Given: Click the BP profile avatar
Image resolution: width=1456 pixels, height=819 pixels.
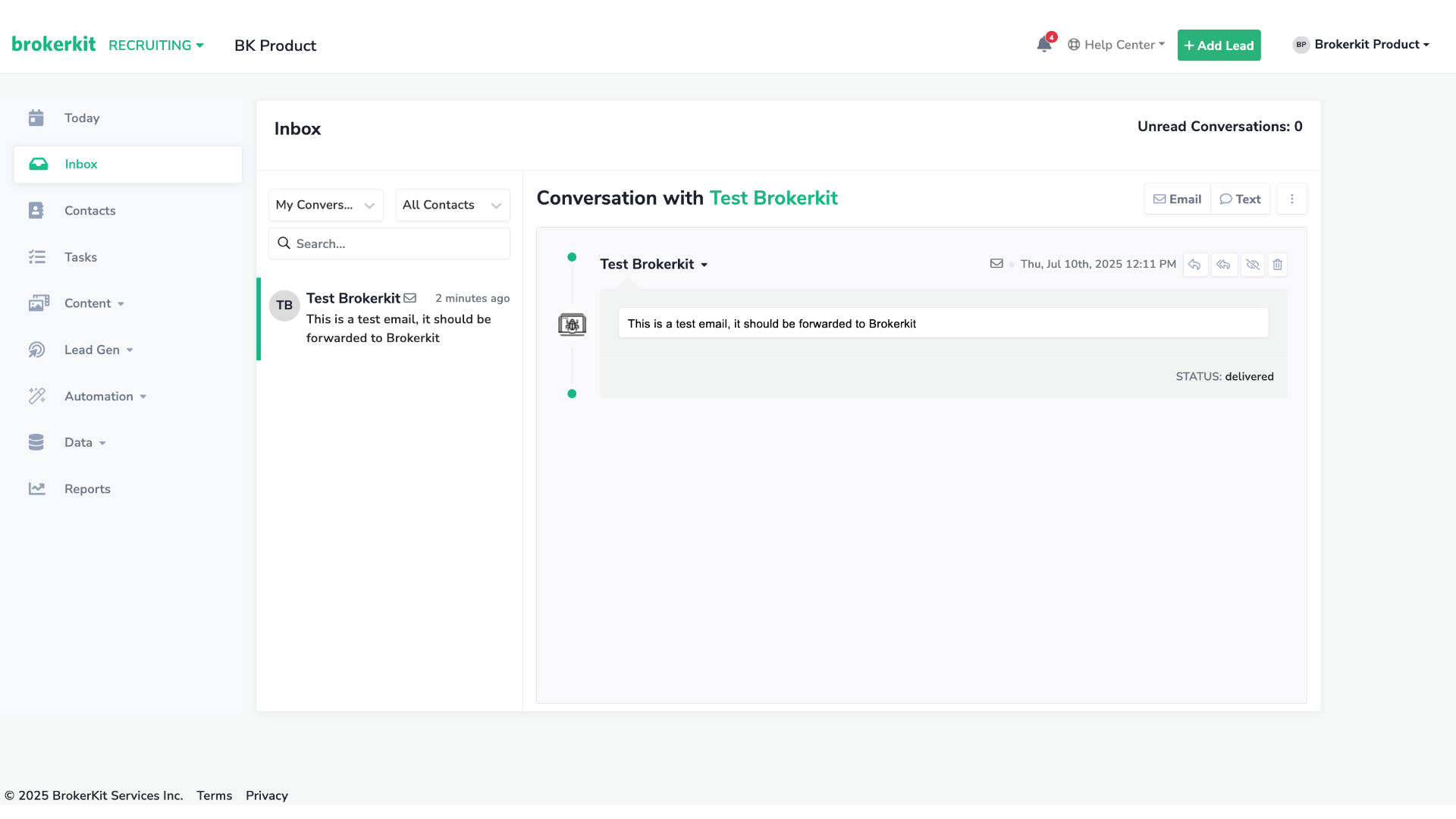Looking at the screenshot, I should [x=1301, y=45].
